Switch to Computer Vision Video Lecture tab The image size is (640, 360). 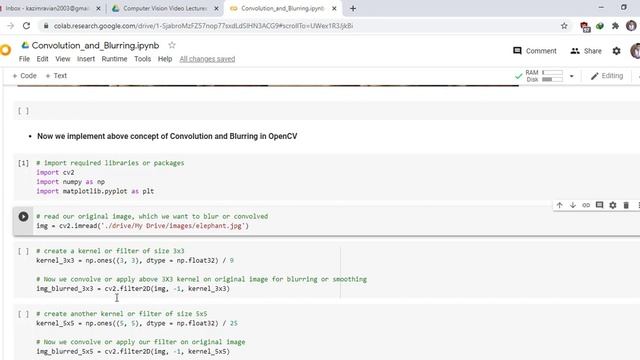point(165,8)
